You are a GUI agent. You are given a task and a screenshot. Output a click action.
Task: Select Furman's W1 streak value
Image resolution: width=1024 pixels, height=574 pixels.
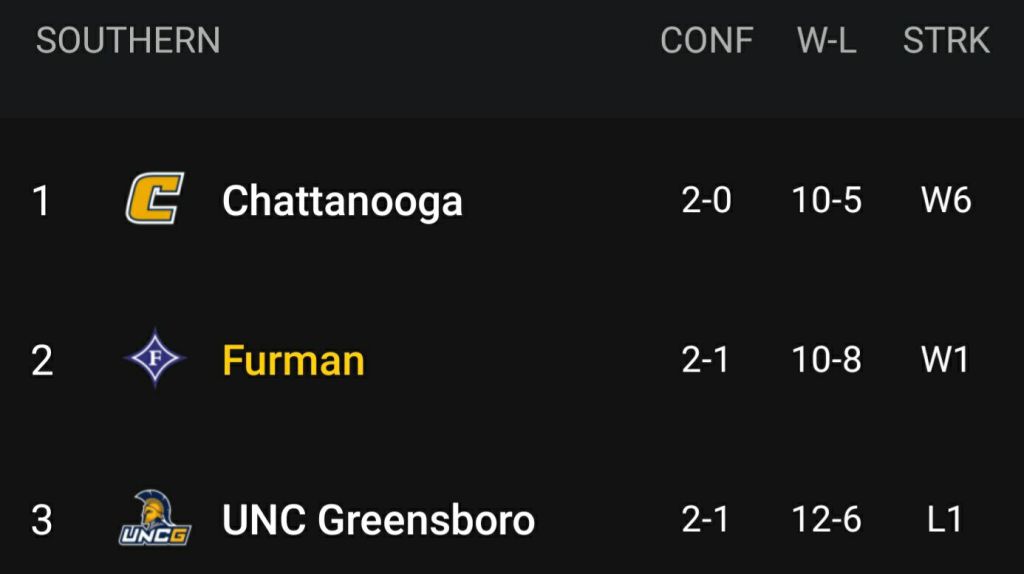[945, 359]
